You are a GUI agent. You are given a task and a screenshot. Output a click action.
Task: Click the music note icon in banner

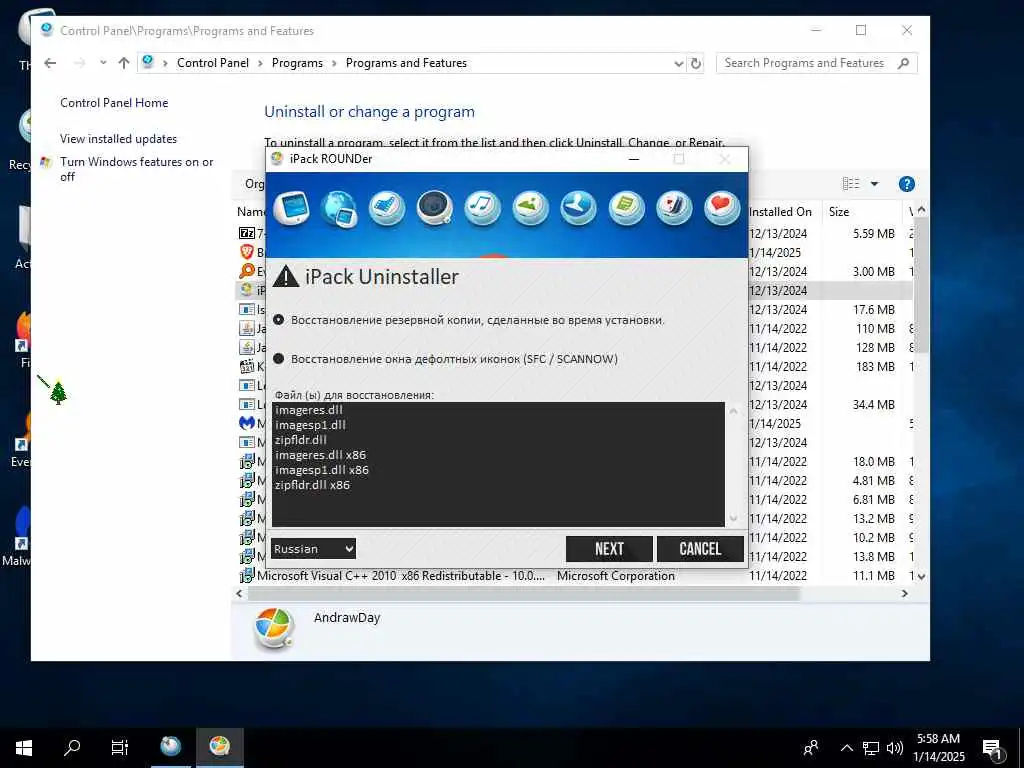tap(483, 208)
